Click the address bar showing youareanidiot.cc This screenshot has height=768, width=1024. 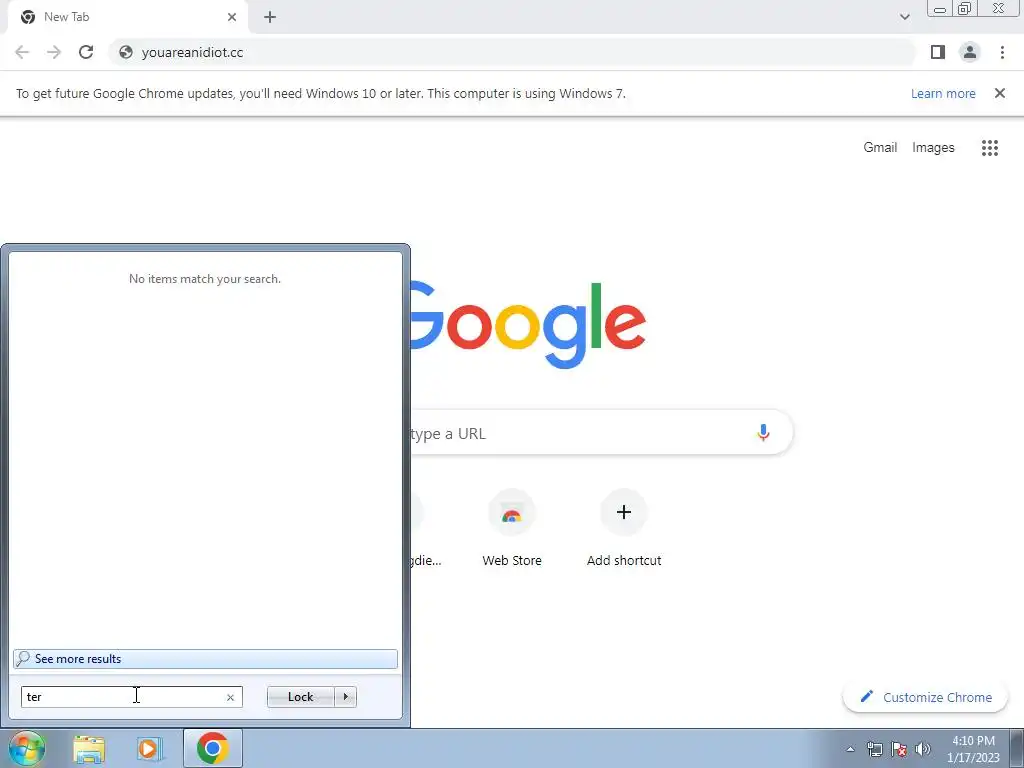[513, 52]
